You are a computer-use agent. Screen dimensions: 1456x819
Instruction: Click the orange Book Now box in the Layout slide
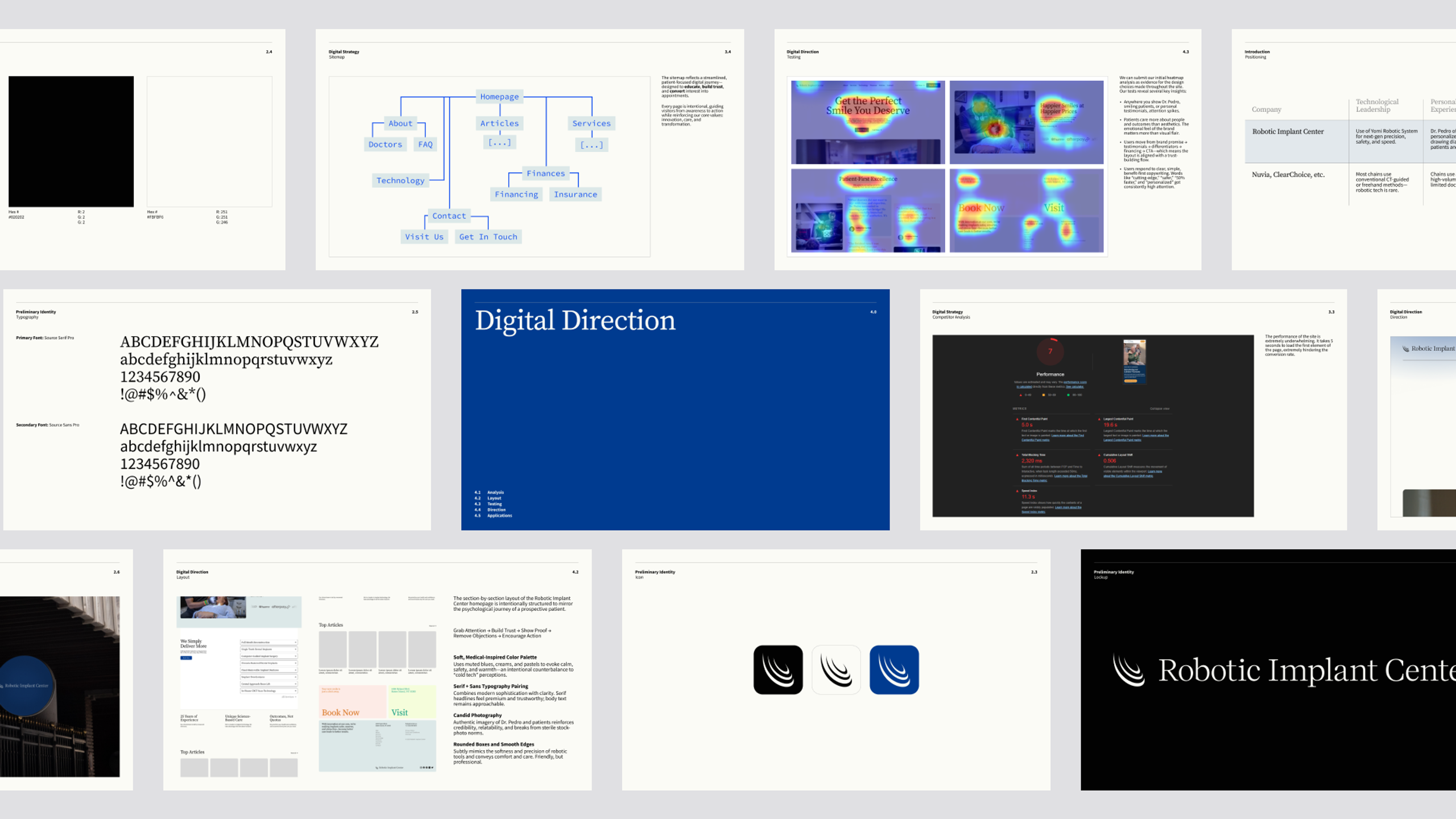pyautogui.click(x=353, y=702)
